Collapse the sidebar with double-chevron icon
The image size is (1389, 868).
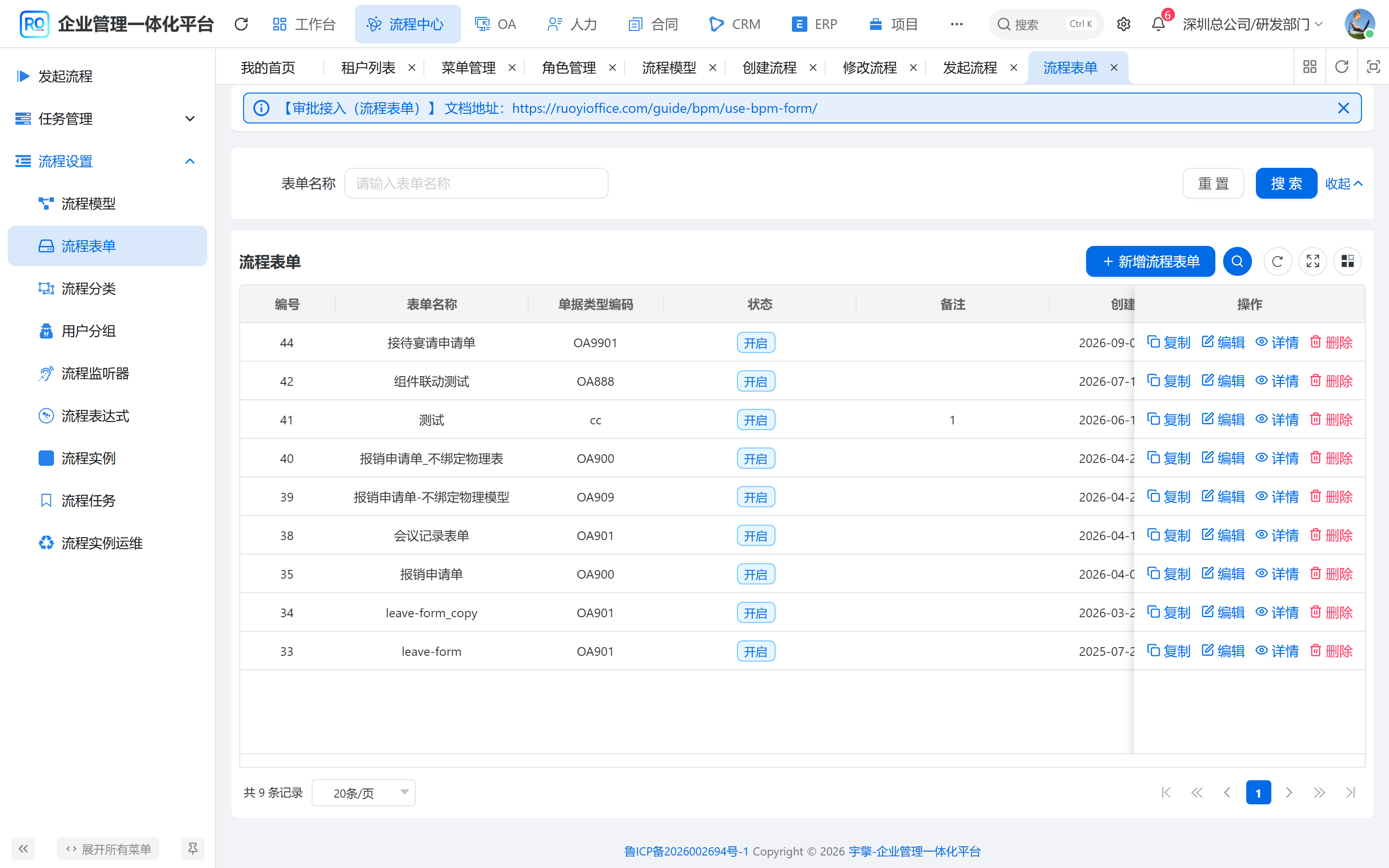(x=23, y=849)
